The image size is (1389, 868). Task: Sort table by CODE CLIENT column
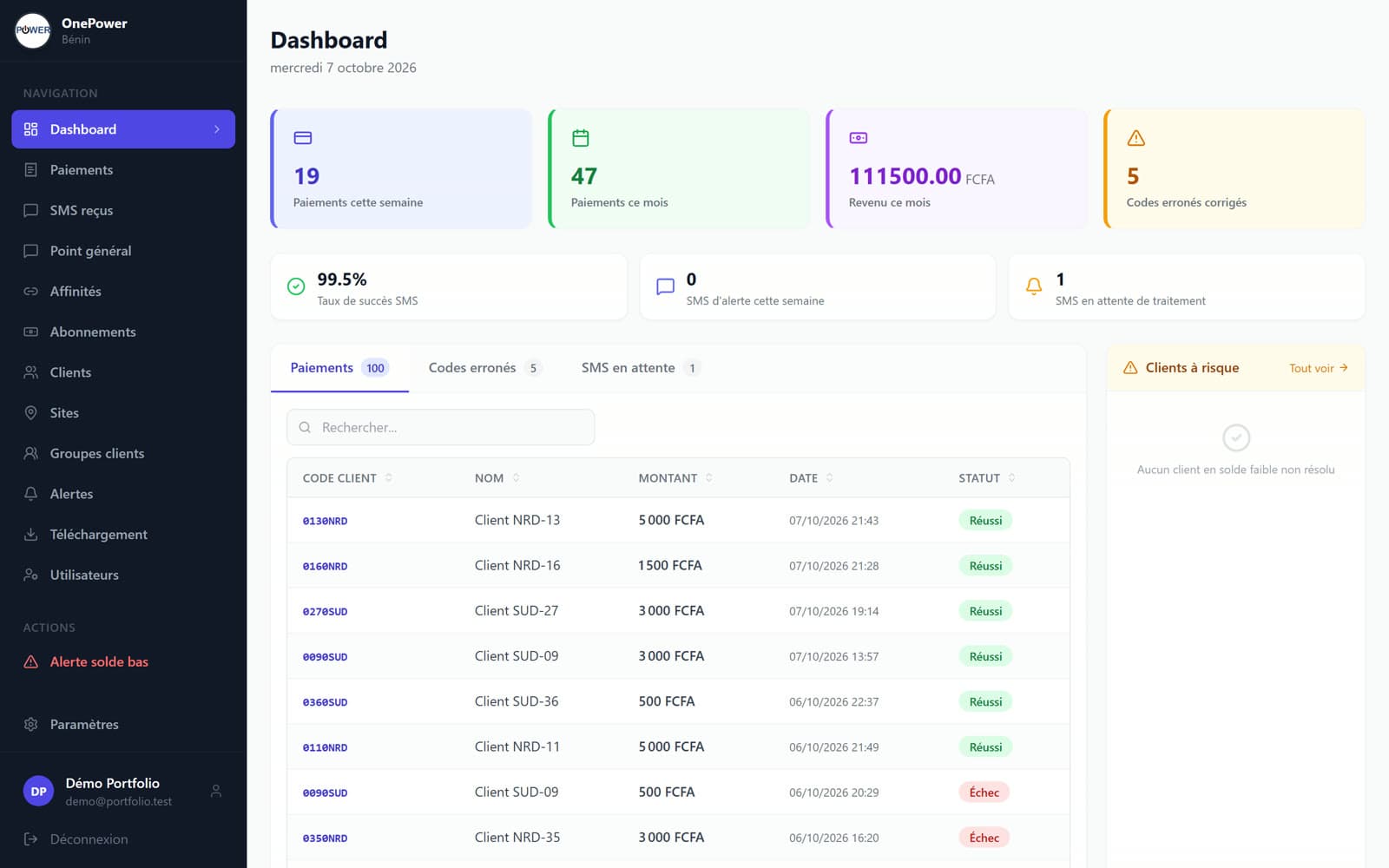(347, 478)
